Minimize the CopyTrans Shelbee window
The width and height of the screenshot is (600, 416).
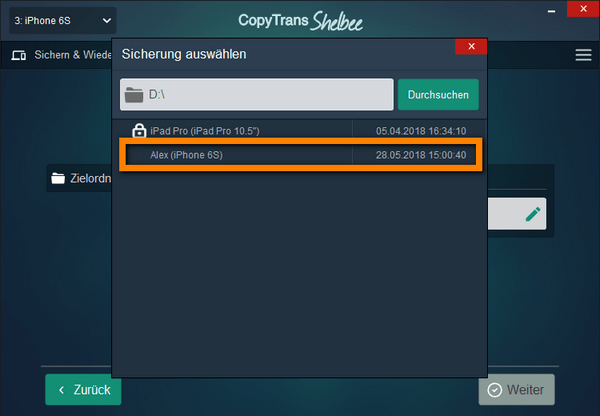click(x=551, y=11)
